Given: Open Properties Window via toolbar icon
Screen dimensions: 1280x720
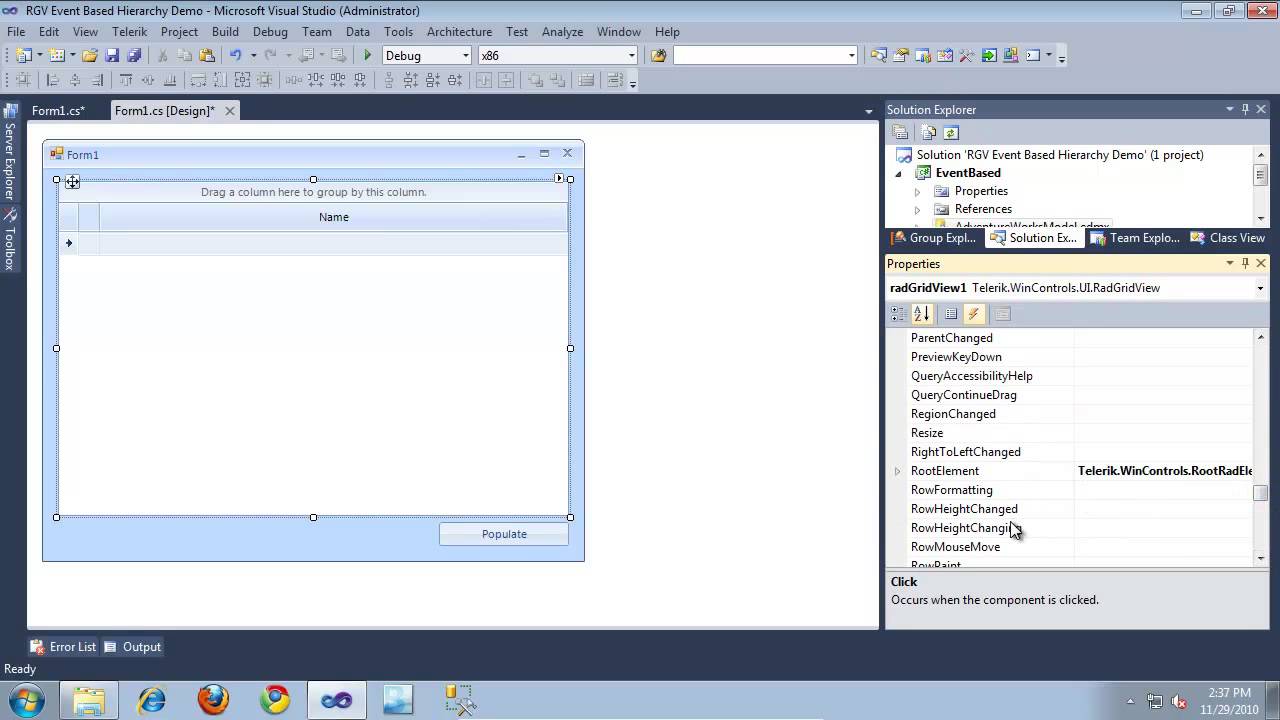Looking at the screenshot, I should (901, 56).
